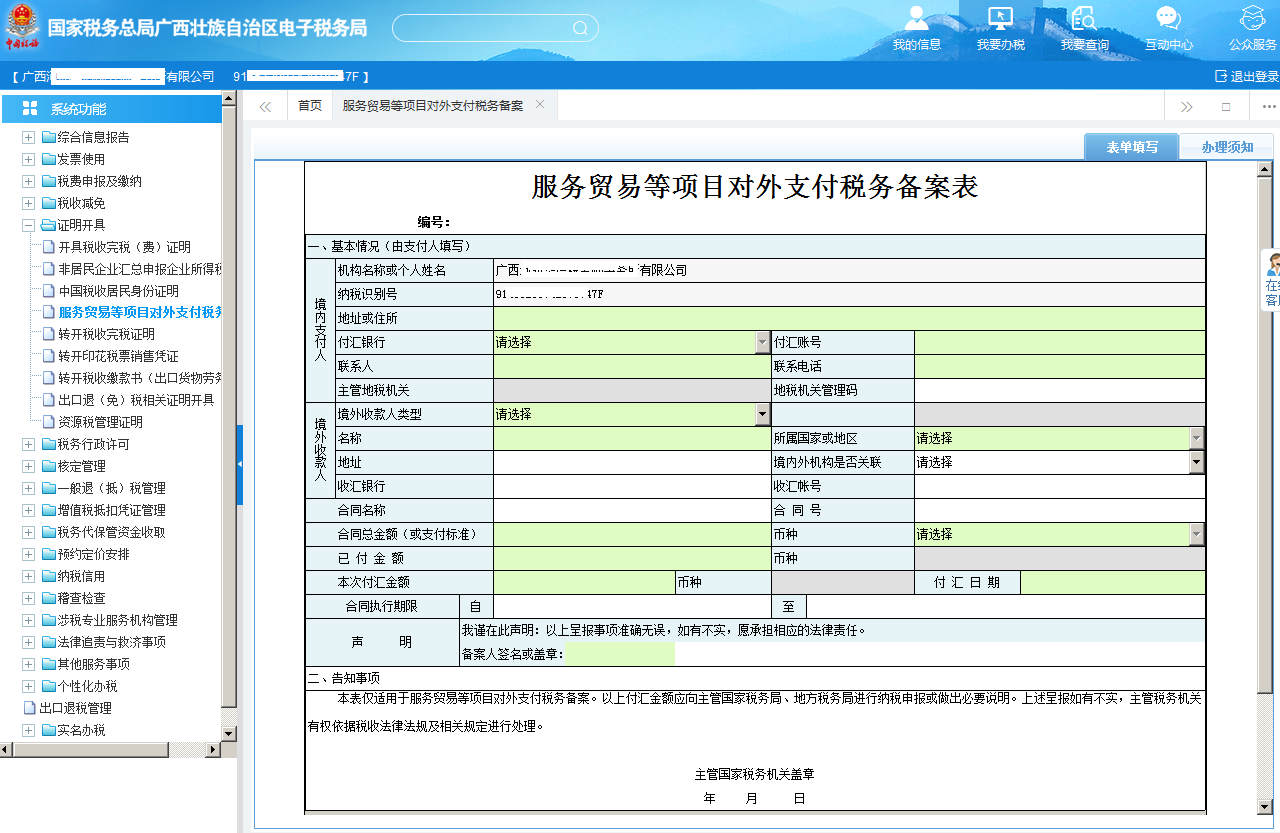Open the 我要办税 header icon
1280x833 pixels.
[1000, 18]
